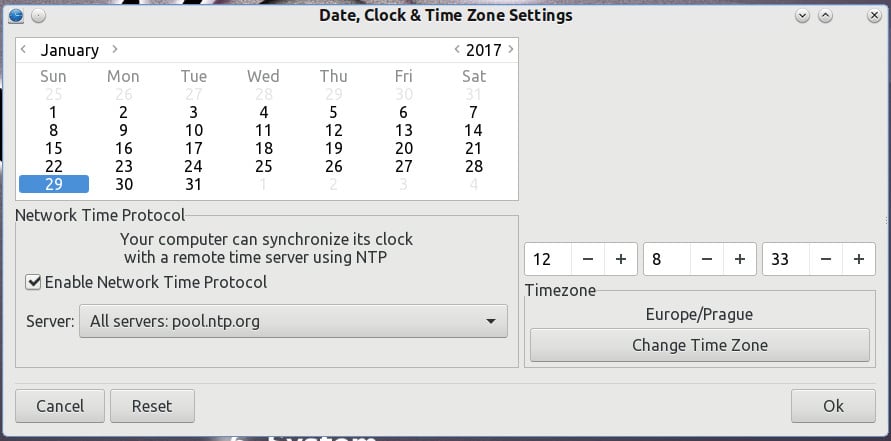Go to the next year arrow

tap(511, 49)
